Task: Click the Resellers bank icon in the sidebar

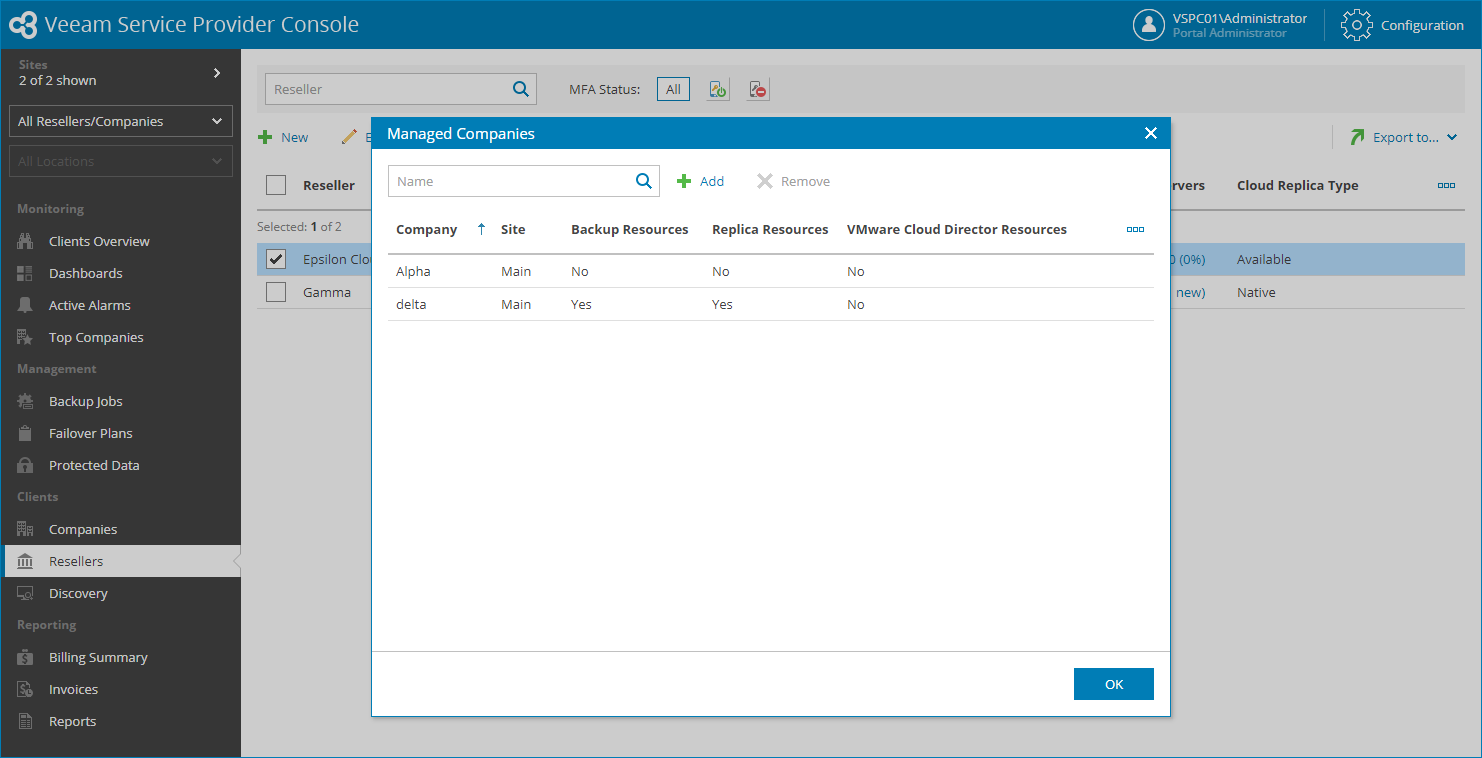Action: [x=26, y=561]
